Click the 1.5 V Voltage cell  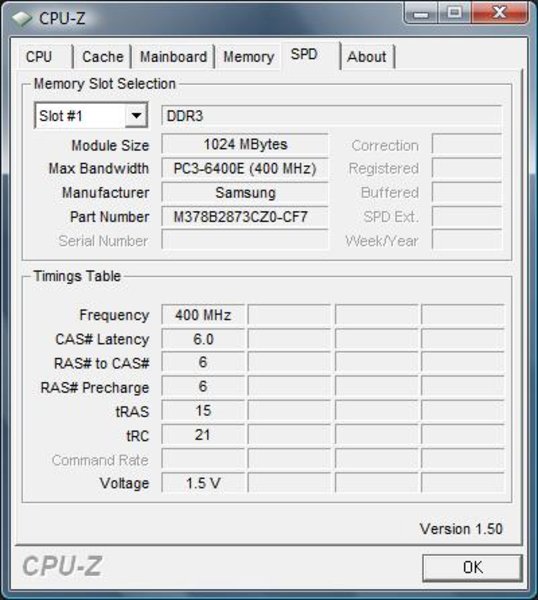tap(203, 483)
